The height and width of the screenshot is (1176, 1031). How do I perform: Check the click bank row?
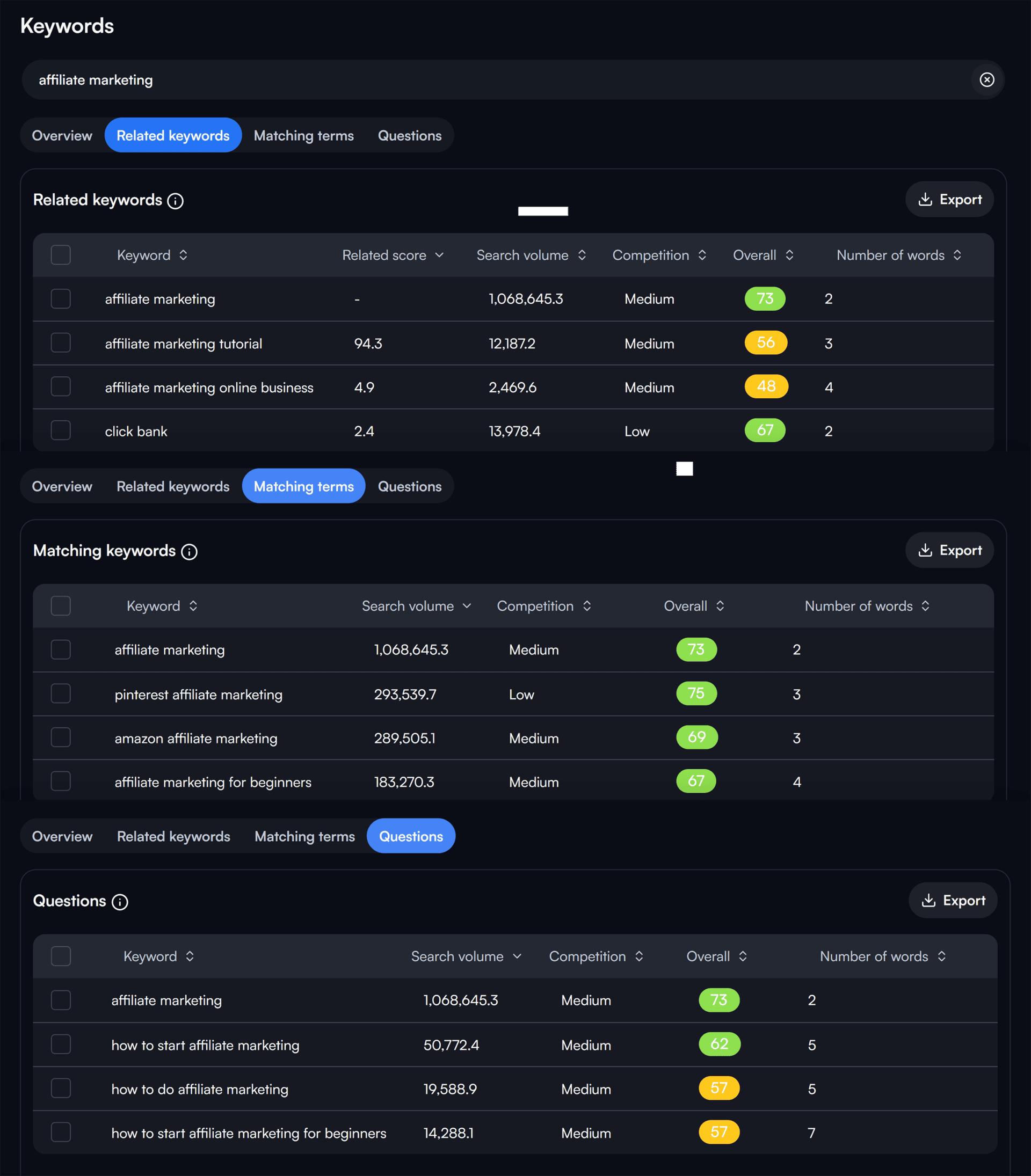coord(60,430)
